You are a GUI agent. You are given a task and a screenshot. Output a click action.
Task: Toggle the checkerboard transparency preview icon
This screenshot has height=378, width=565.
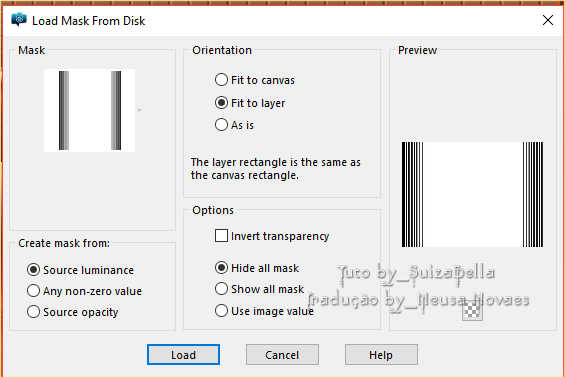pos(472,311)
